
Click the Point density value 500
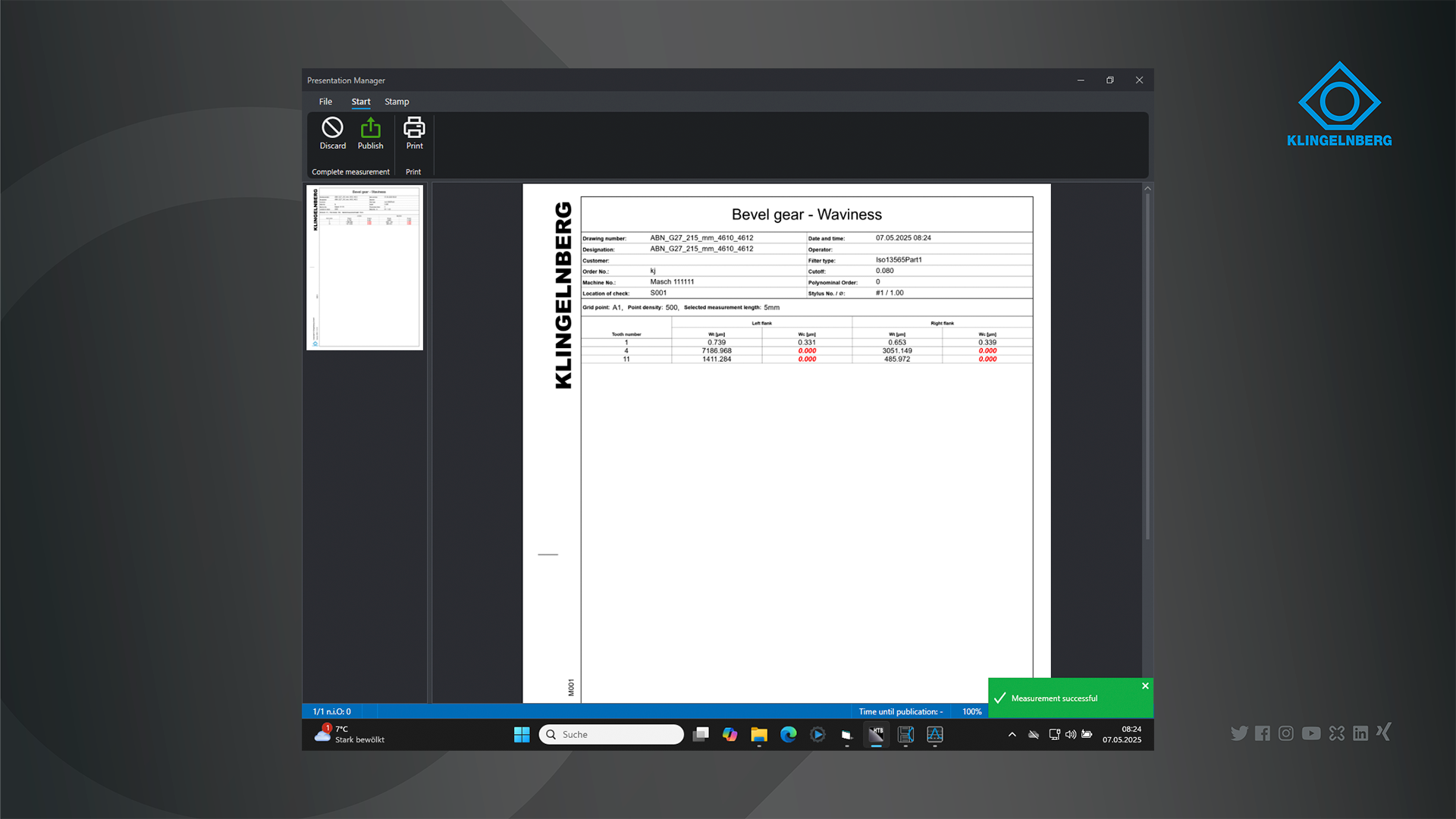click(x=672, y=308)
